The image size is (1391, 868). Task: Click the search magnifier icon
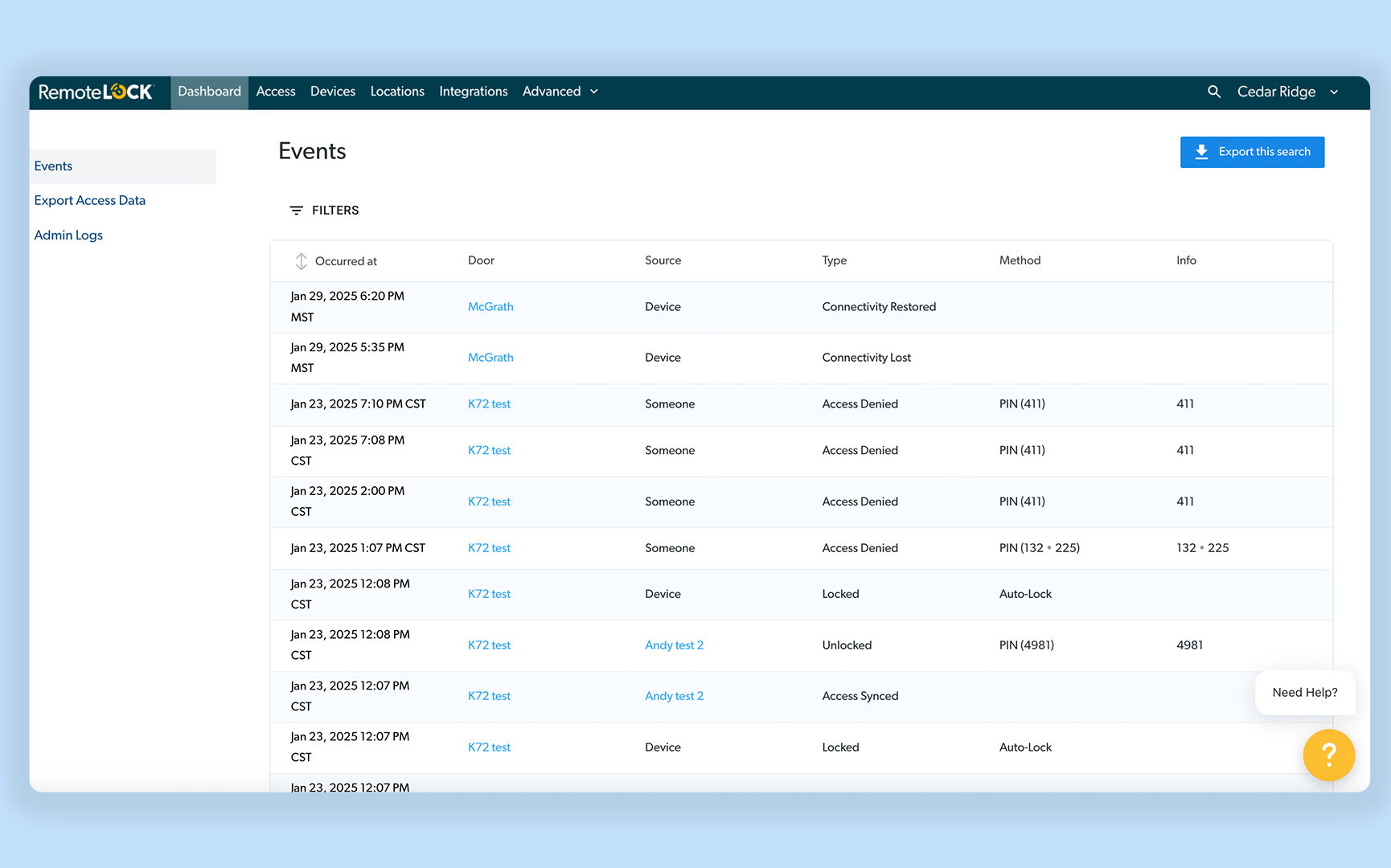(x=1214, y=92)
